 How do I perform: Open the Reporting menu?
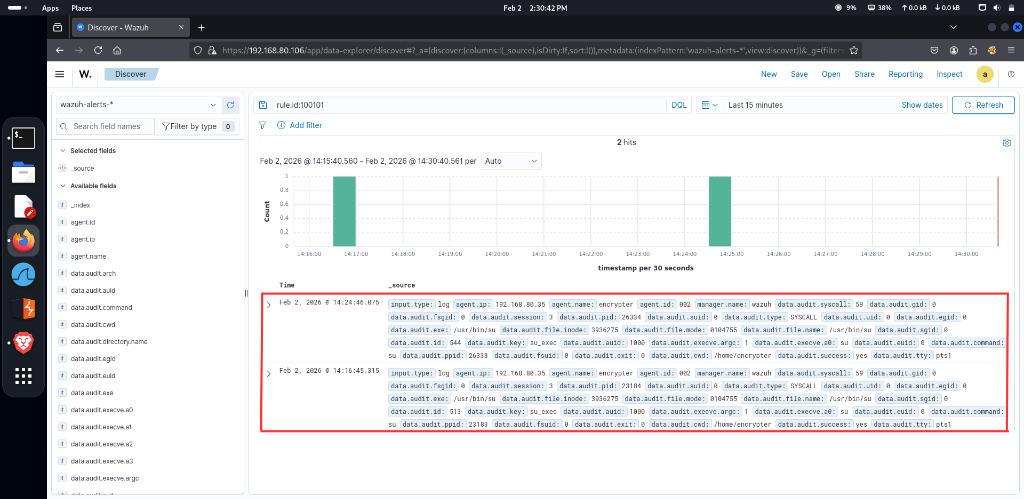tap(905, 74)
